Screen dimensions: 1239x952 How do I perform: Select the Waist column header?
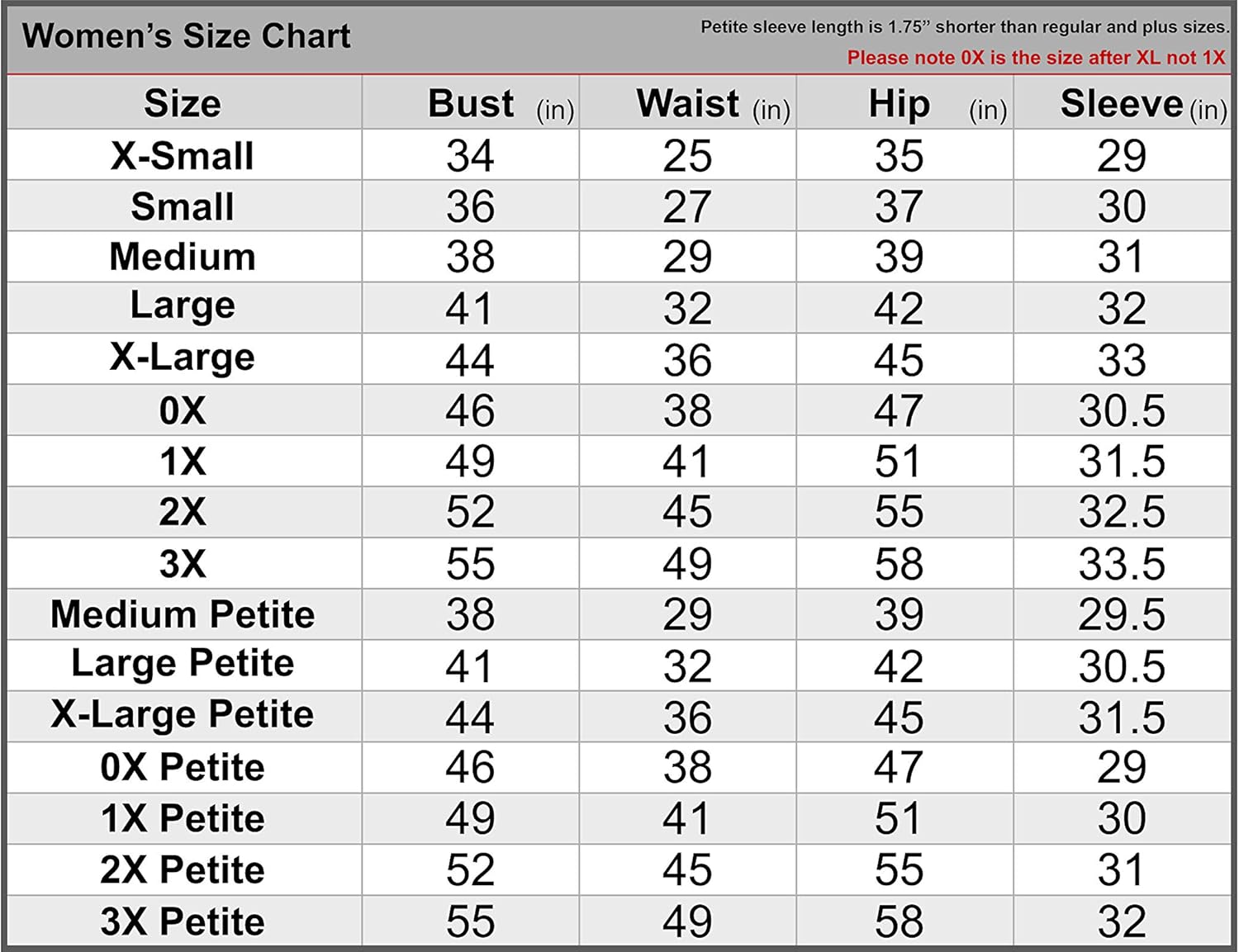tap(688, 104)
